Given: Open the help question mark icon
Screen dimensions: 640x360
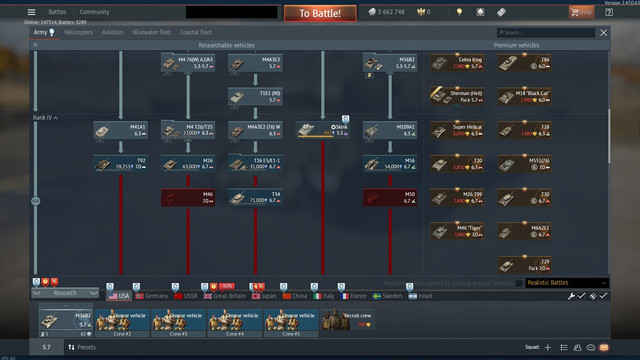Looking at the screenshot, I should (x=609, y=12).
